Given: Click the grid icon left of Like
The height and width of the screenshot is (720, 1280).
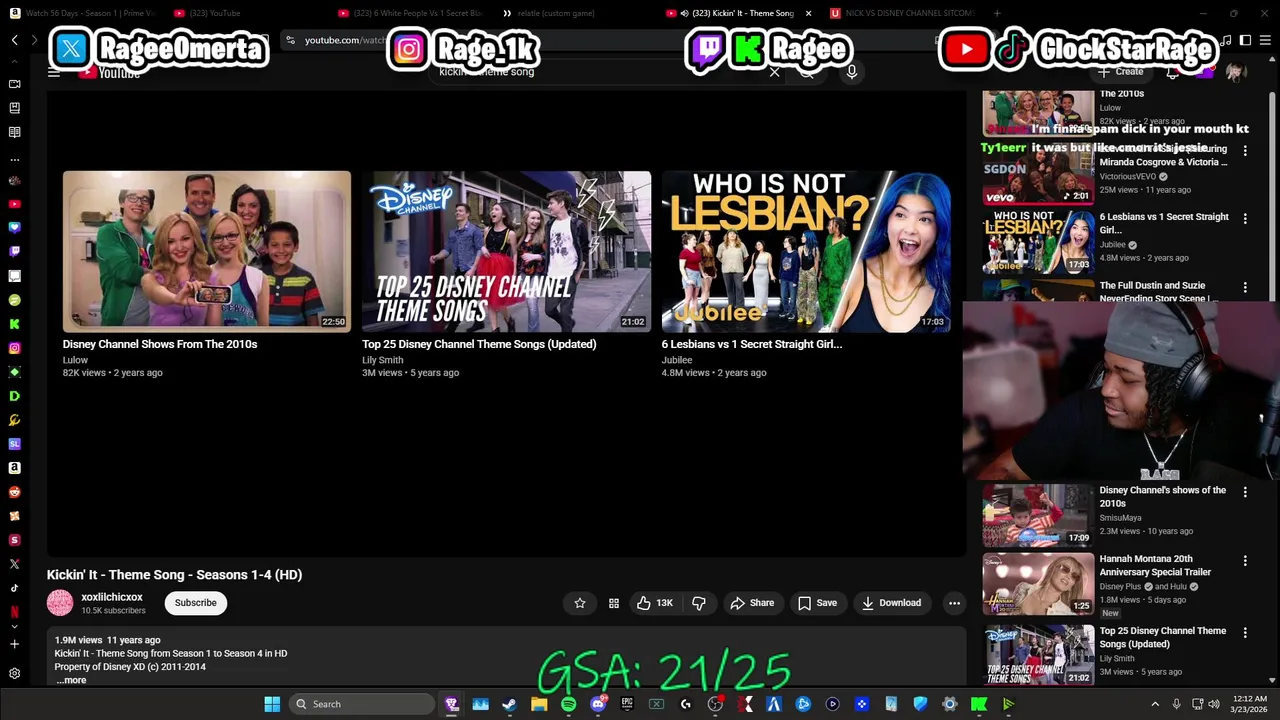Looking at the screenshot, I should [614, 603].
